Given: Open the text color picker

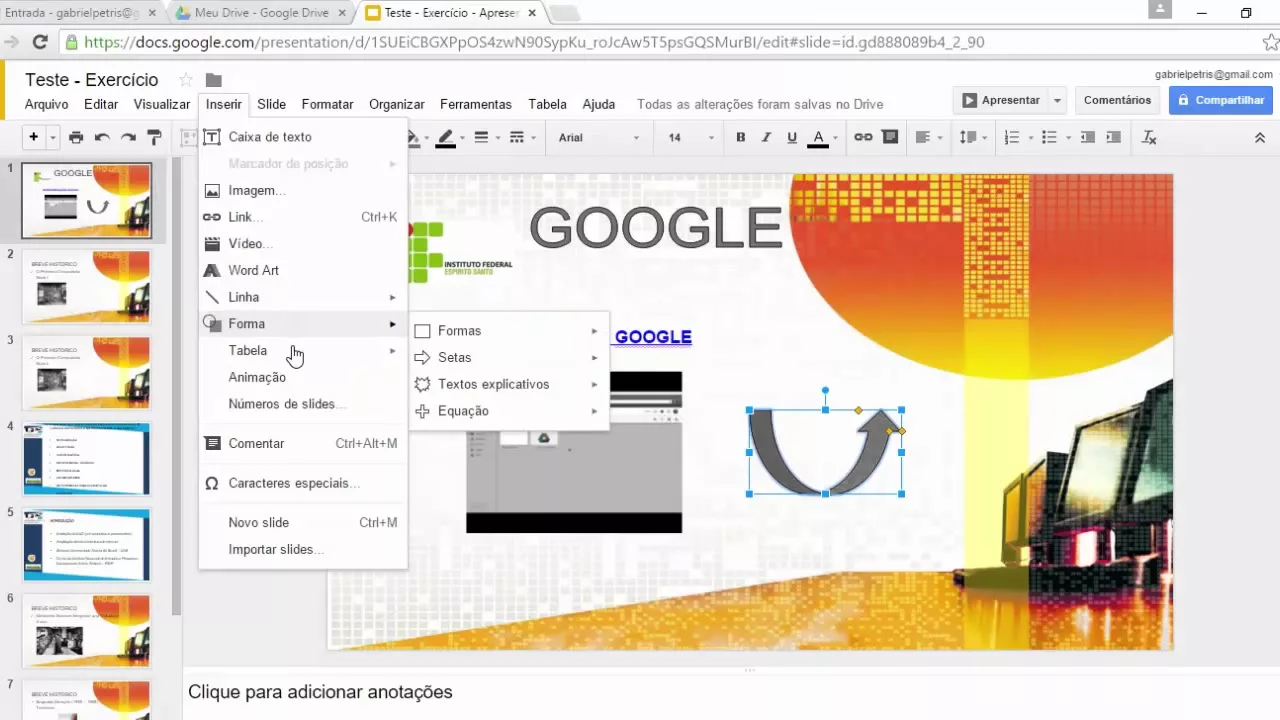Looking at the screenshot, I should click(822, 137).
